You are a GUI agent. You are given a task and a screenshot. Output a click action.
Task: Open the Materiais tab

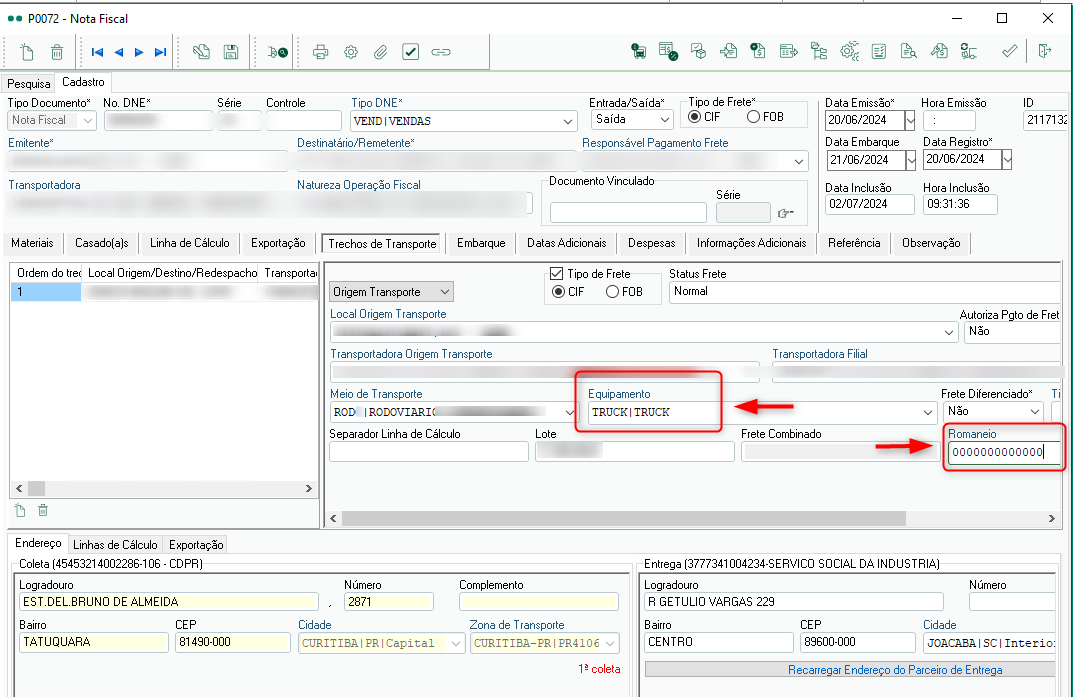32,243
